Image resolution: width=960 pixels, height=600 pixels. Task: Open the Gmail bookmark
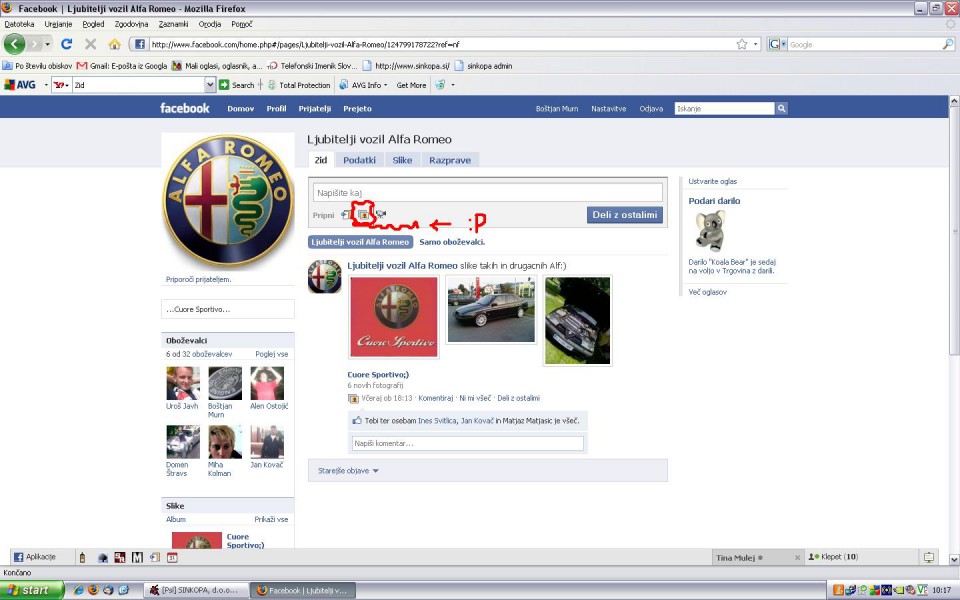[x=122, y=66]
